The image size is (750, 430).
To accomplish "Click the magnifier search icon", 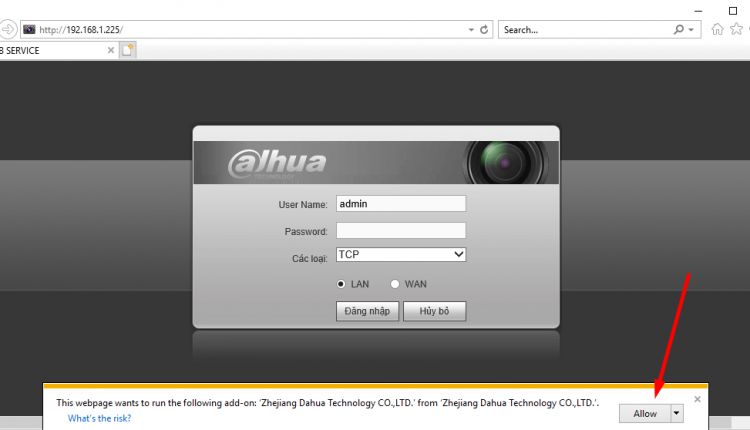I will (678, 30).
